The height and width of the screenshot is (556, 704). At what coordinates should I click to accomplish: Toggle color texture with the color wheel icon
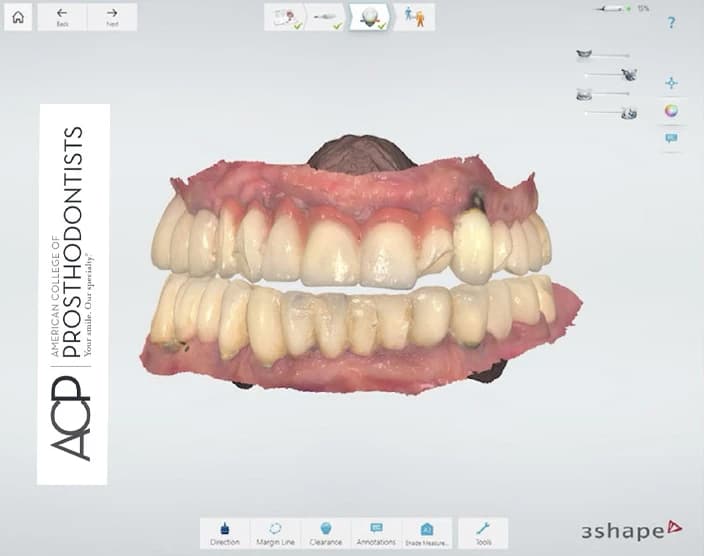(671, 110)
